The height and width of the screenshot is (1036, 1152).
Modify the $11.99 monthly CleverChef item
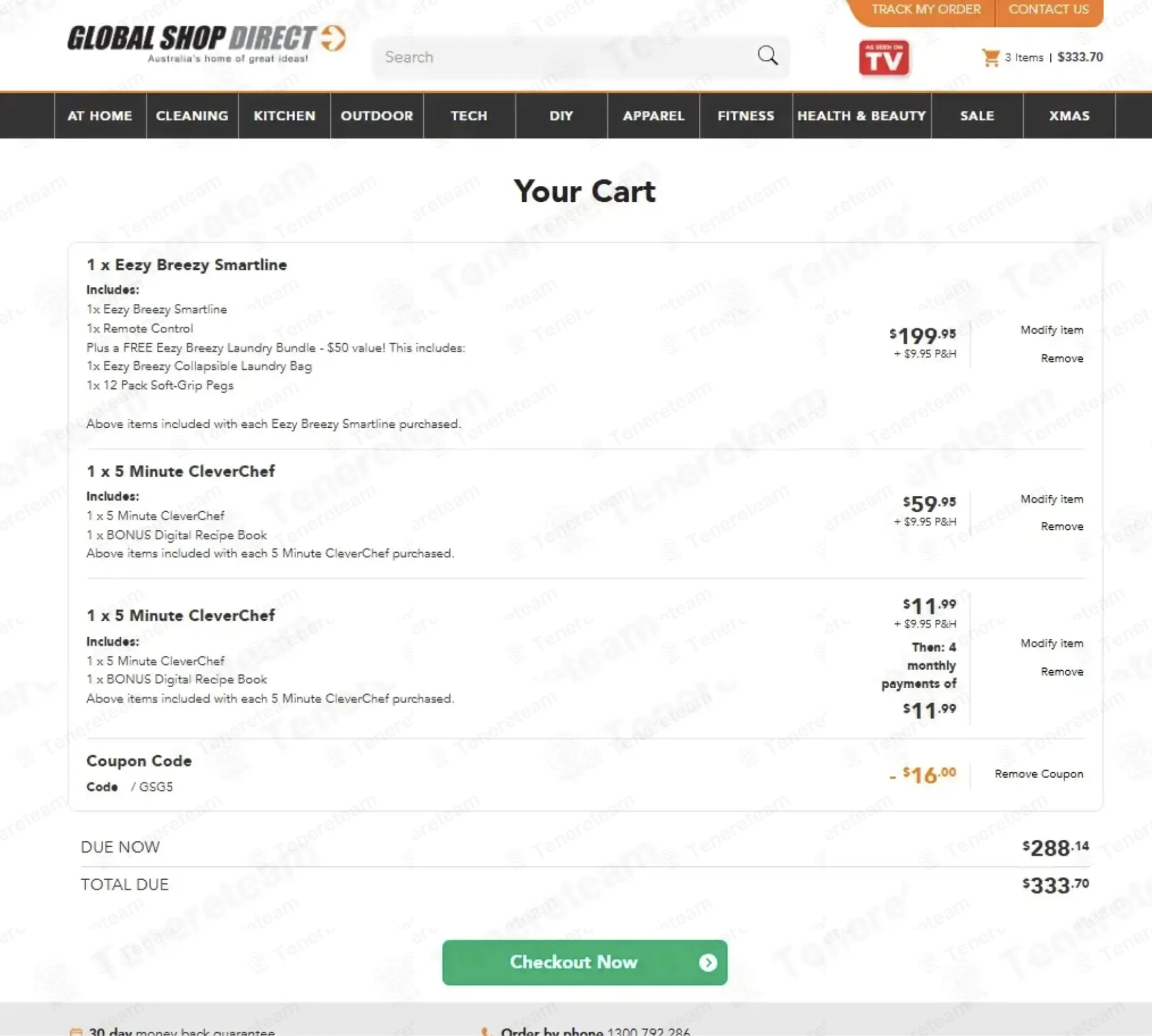tap(1051, 643)
